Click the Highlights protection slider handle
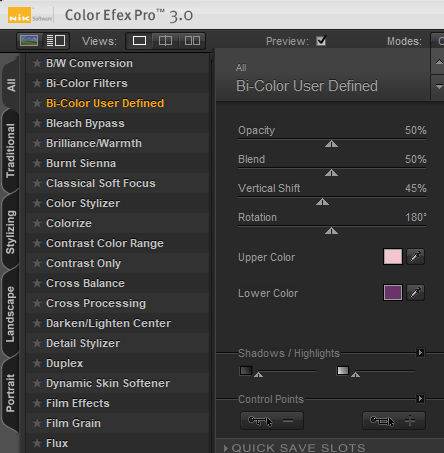 [355, 375]
